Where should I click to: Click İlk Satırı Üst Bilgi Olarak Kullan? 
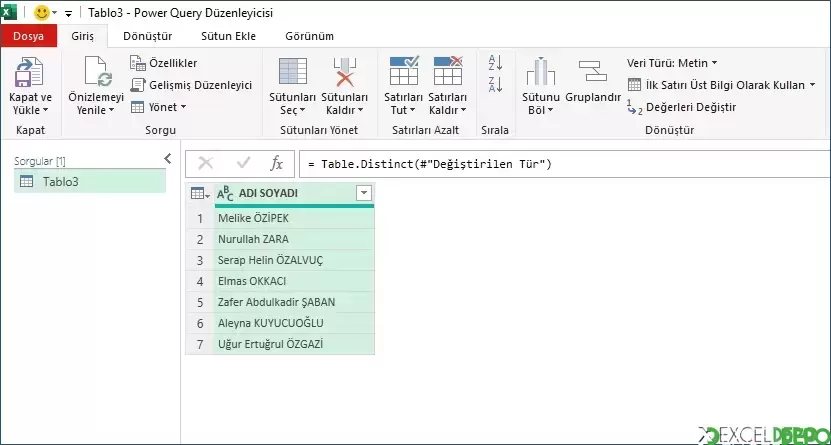721,85
